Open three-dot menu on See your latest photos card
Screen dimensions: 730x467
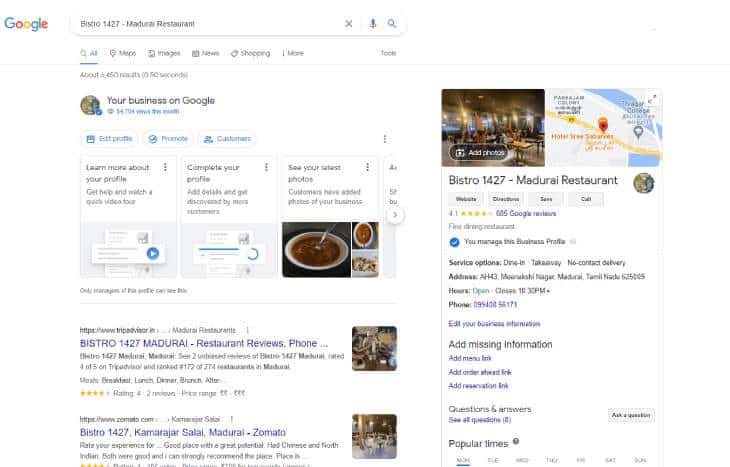[367, 167]
